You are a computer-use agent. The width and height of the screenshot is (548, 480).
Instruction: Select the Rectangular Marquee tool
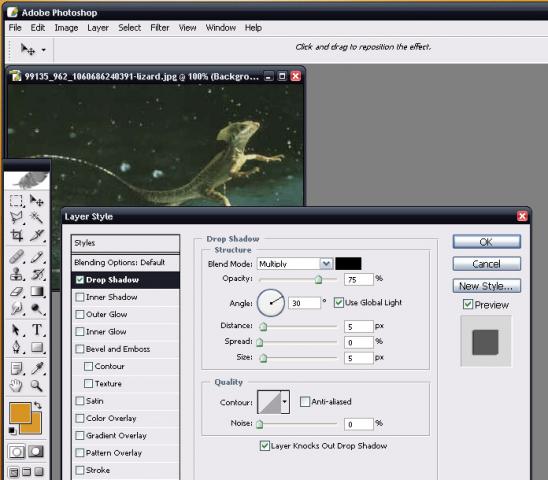[16, 201]
